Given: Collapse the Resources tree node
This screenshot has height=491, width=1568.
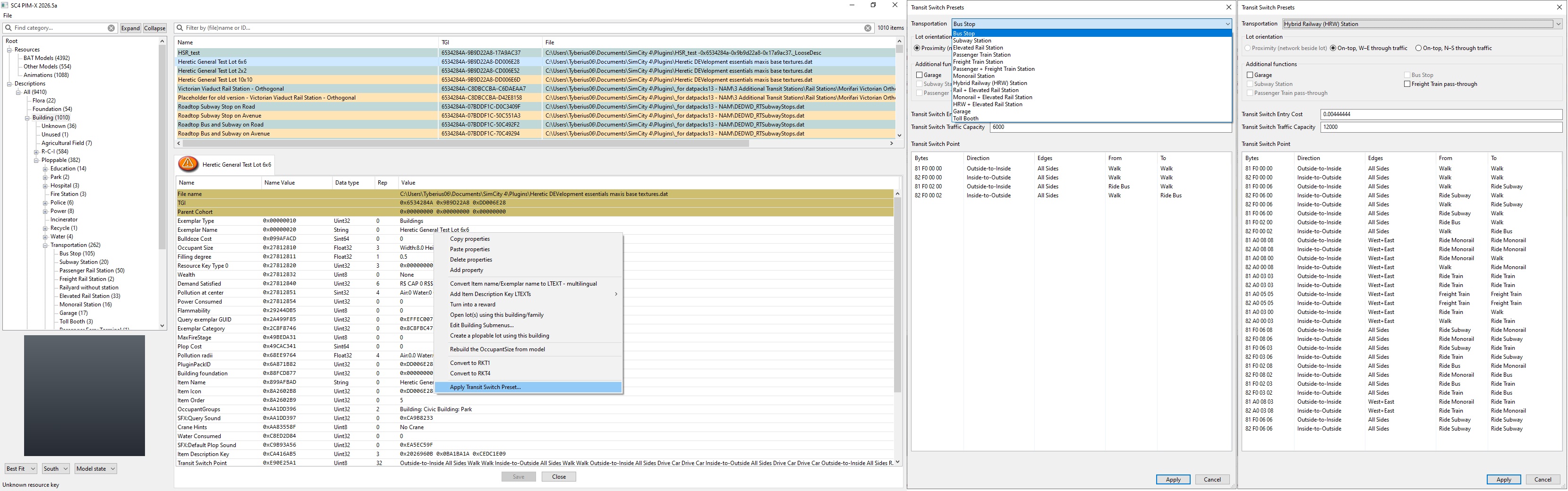Looking at the screenshot, I should (9, 50).
